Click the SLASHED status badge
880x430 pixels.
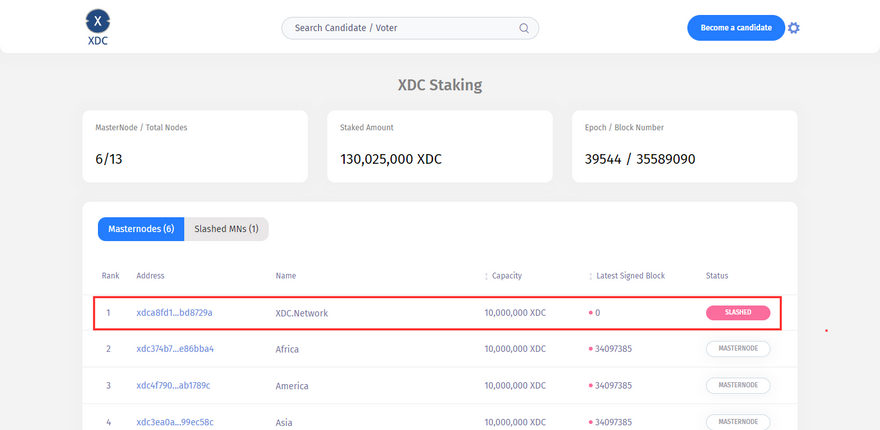pos(738,312)
